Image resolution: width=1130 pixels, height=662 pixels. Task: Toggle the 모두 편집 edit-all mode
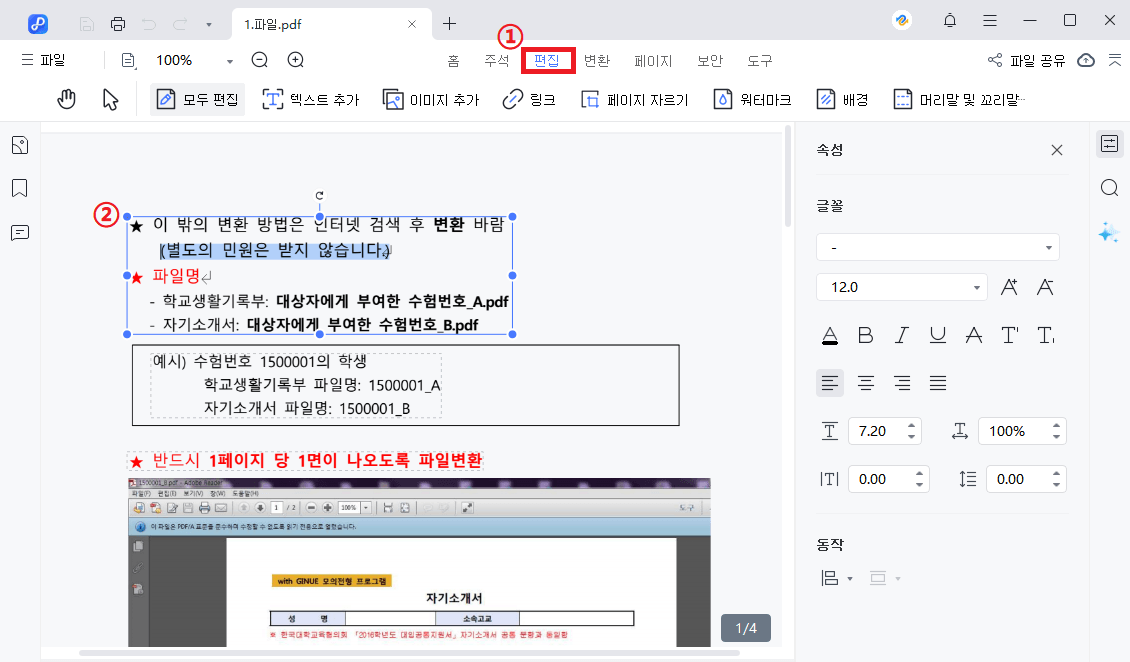(x=197, y=99)
